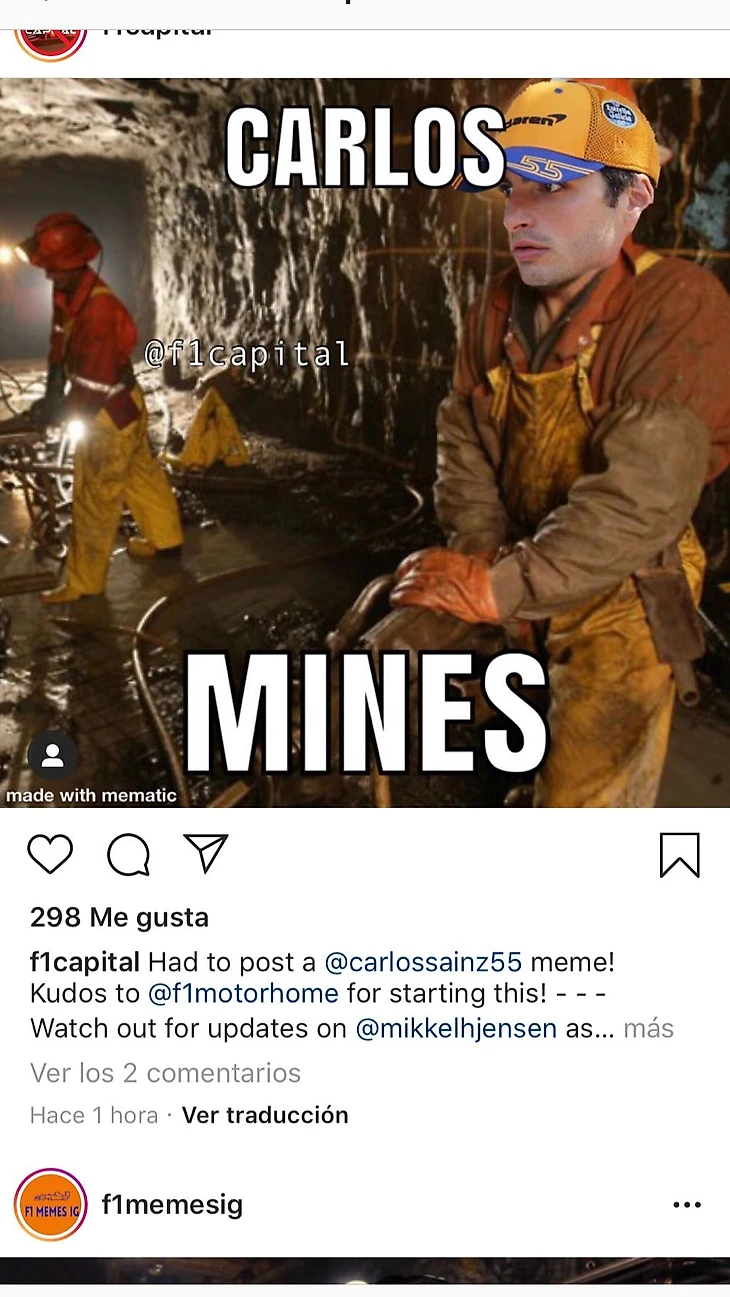Share the post via paper plane icon

[207, 853]
